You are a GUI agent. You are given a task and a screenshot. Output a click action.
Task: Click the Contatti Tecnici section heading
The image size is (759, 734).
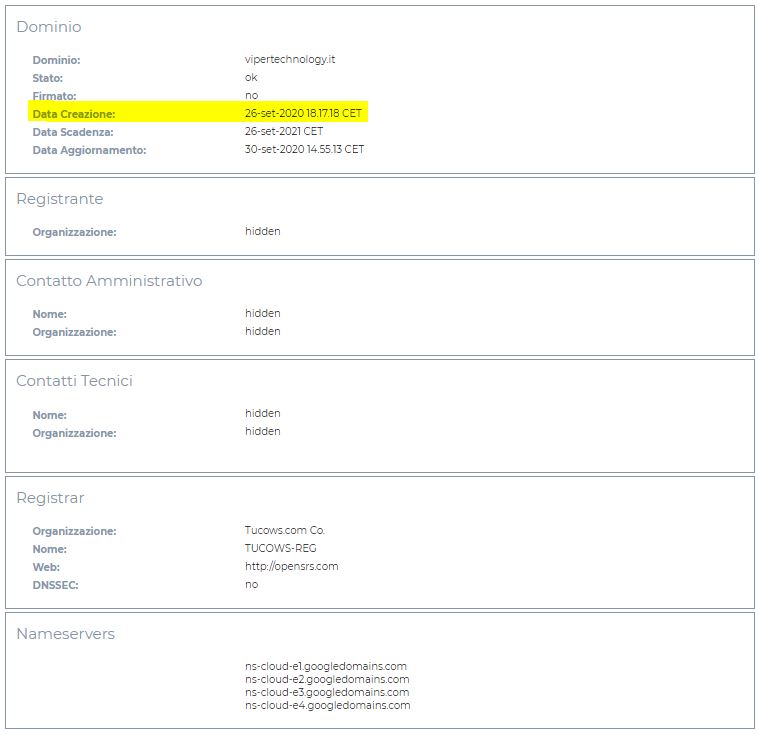pyautogui.click(x=74, y=381)
